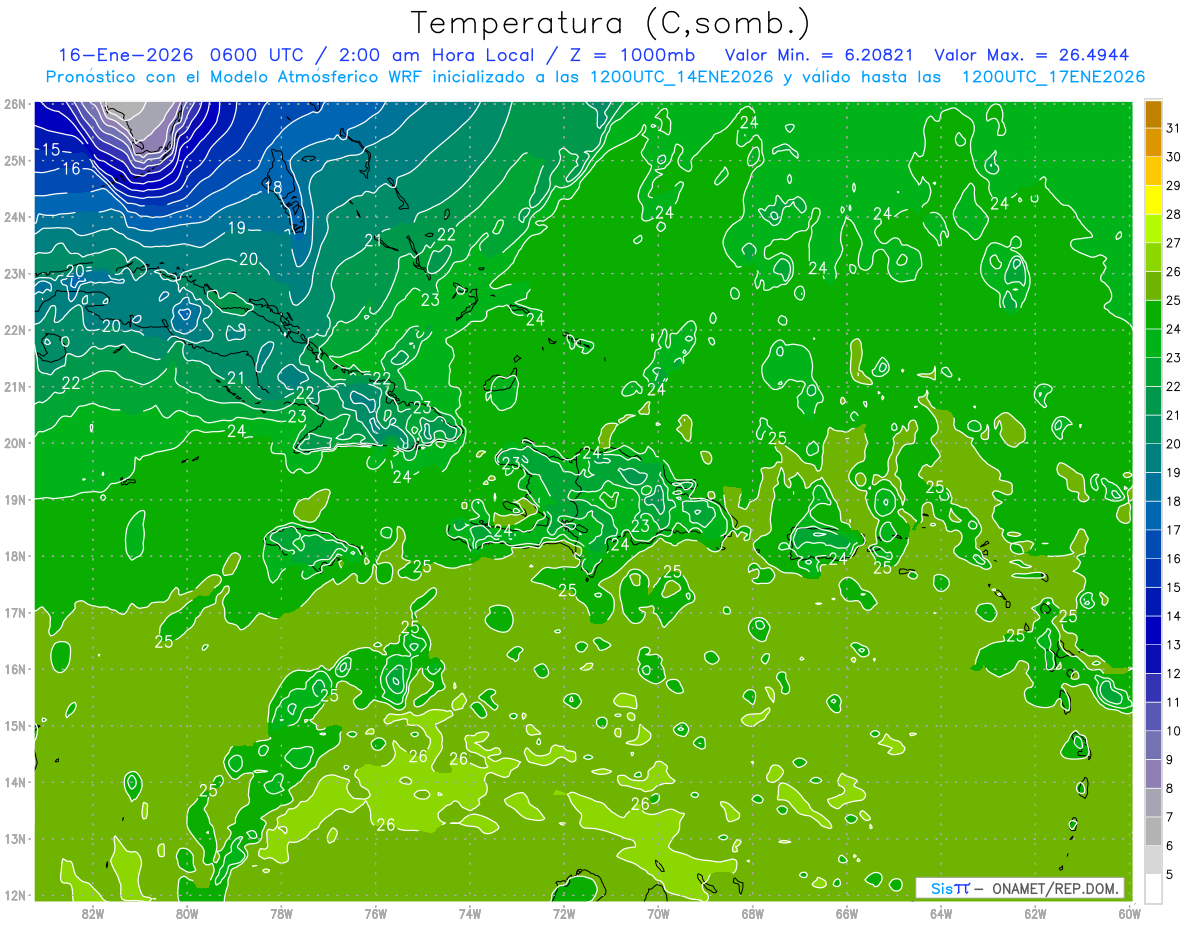Click the 'ONAMET/REP.DOM.' credit label
Image resolution: width=1200 pixels, height=927 pixels.
1054,888
